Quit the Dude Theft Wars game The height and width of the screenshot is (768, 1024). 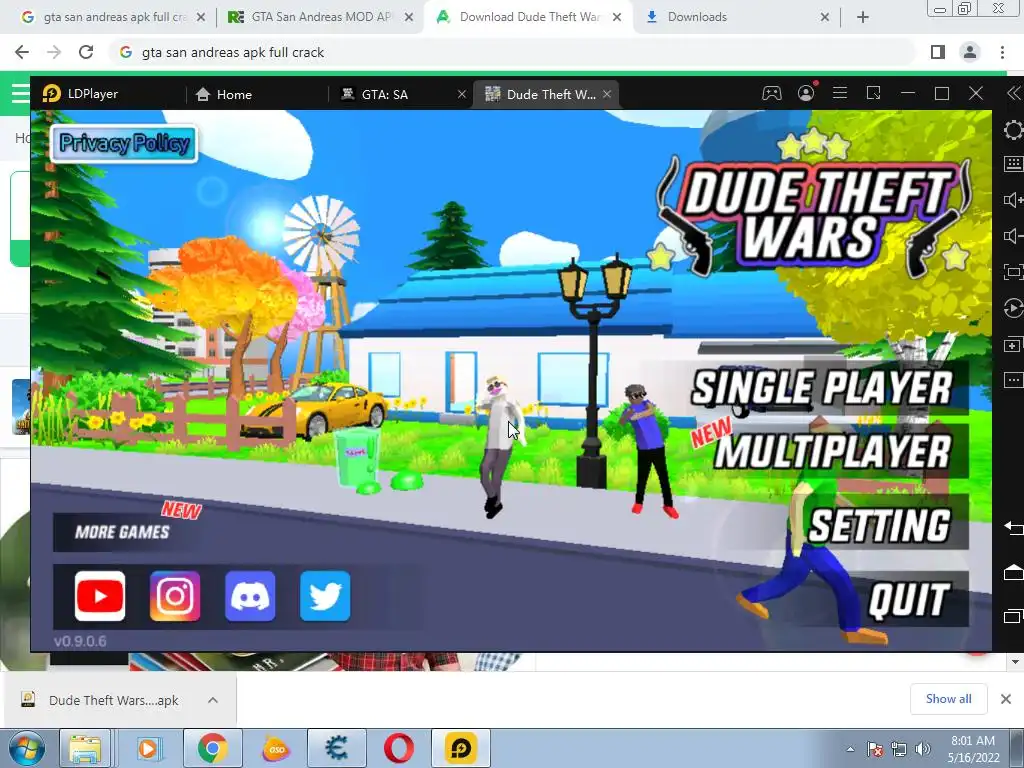pos(909,599)
